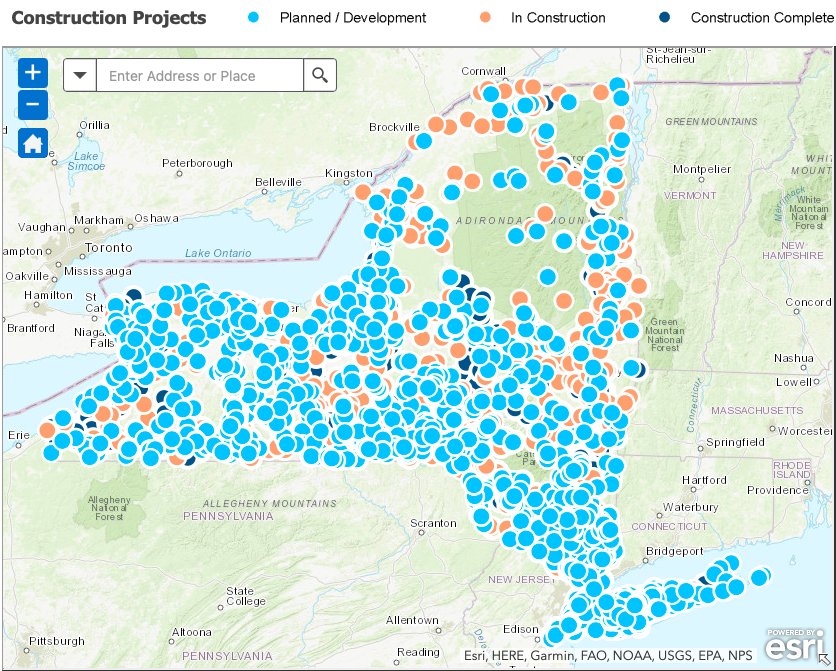Click the Toronto label on the map
This screenshot has height=671, width=836.
pyautogui.click(x=108, y=247)
